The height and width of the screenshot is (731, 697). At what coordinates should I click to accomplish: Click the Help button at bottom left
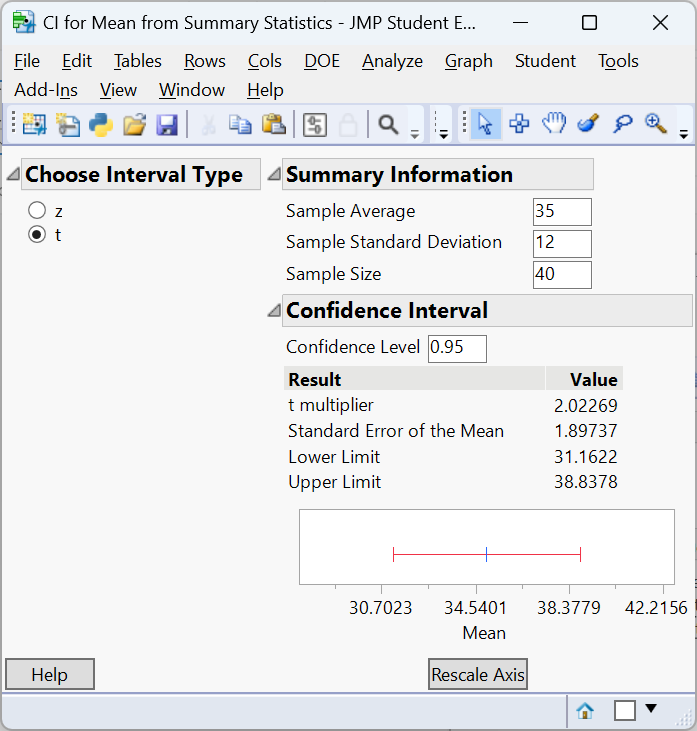pos(50,675)
